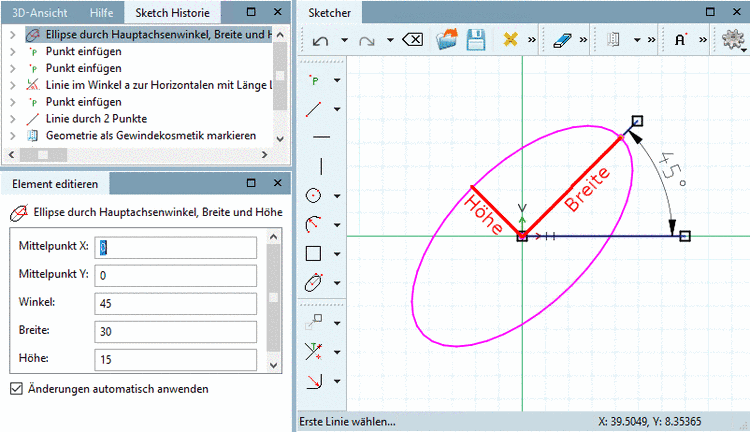Select the Sketcher tab
Screen dimensions: 750x432
330,13
